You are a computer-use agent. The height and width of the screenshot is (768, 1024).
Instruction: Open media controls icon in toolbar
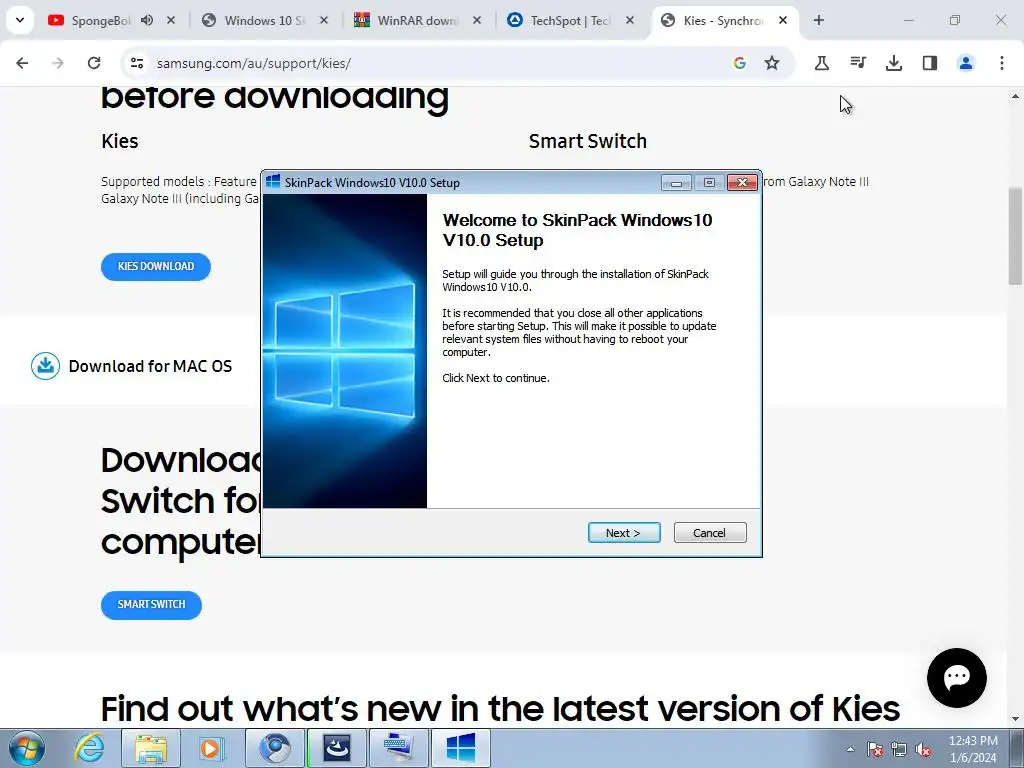857,63
